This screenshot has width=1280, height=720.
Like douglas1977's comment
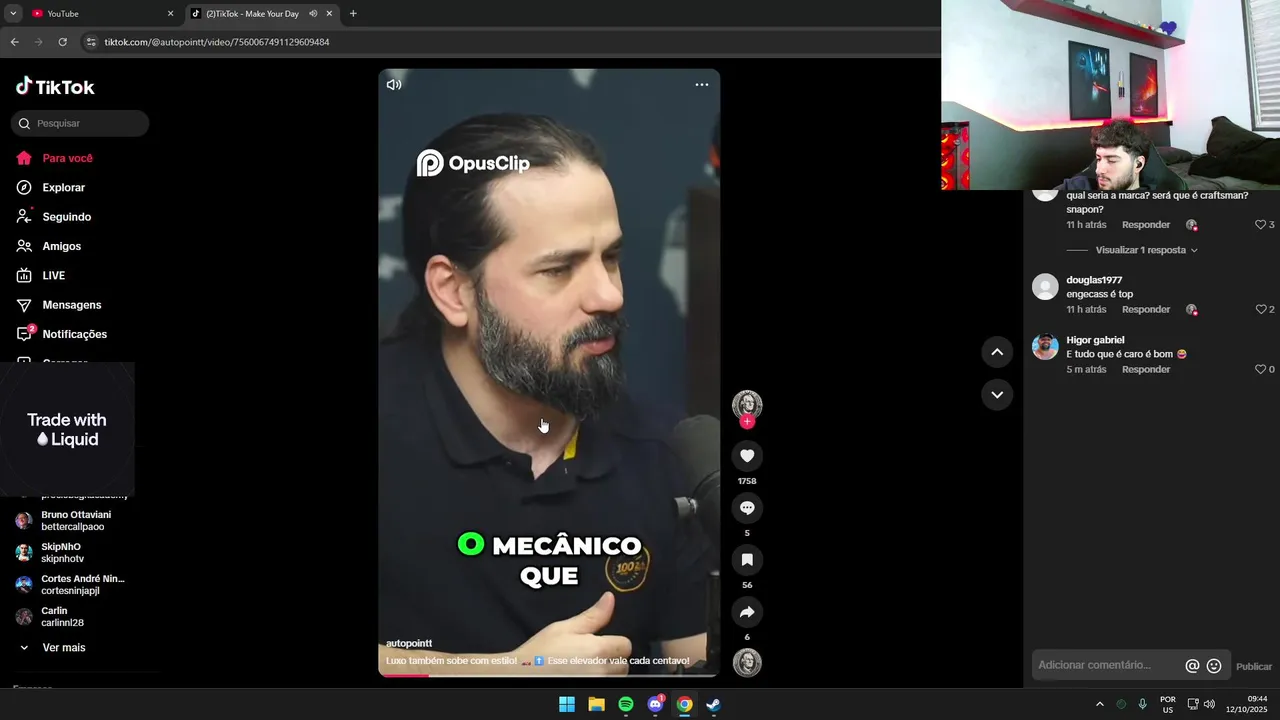coord(1261,310)
